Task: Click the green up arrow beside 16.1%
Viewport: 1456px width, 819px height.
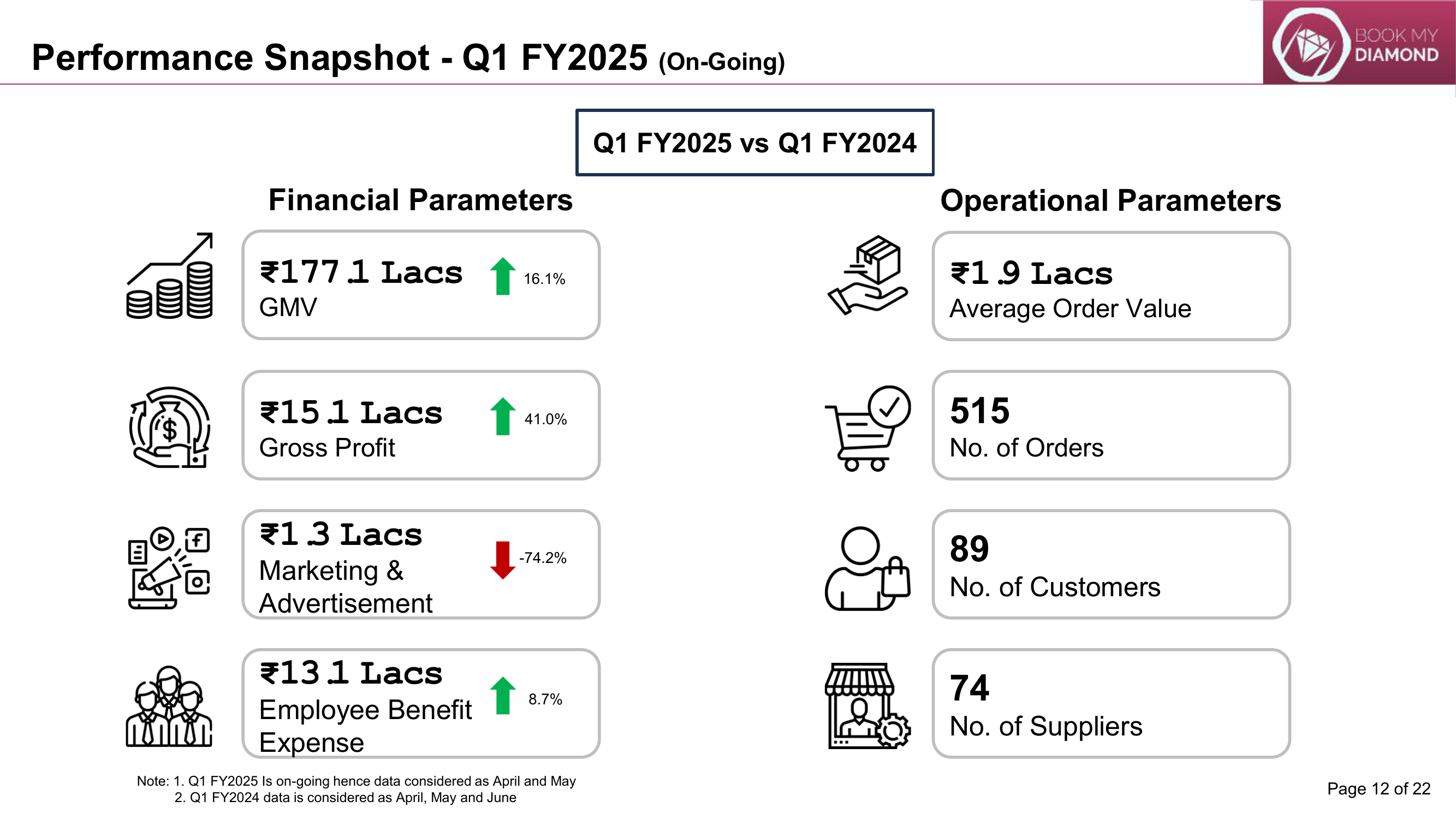Action: tap(502, 276)
